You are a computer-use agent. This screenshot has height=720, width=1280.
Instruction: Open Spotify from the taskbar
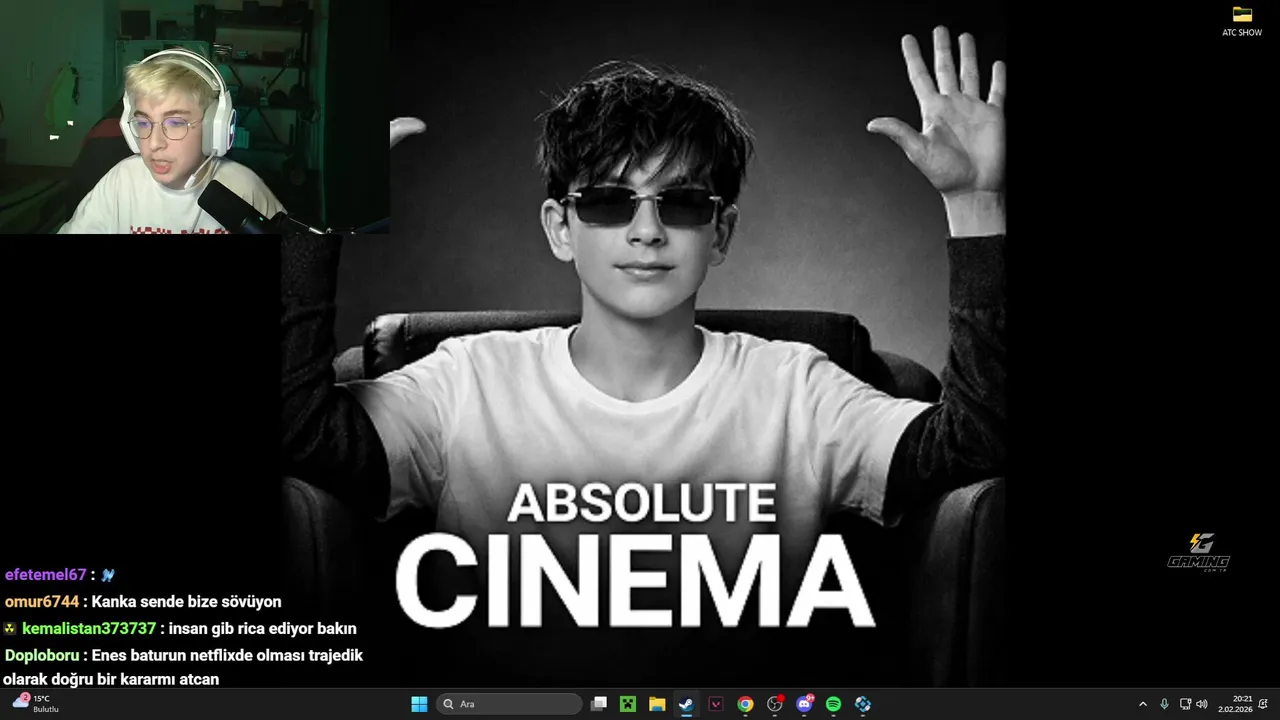point(833,704)
